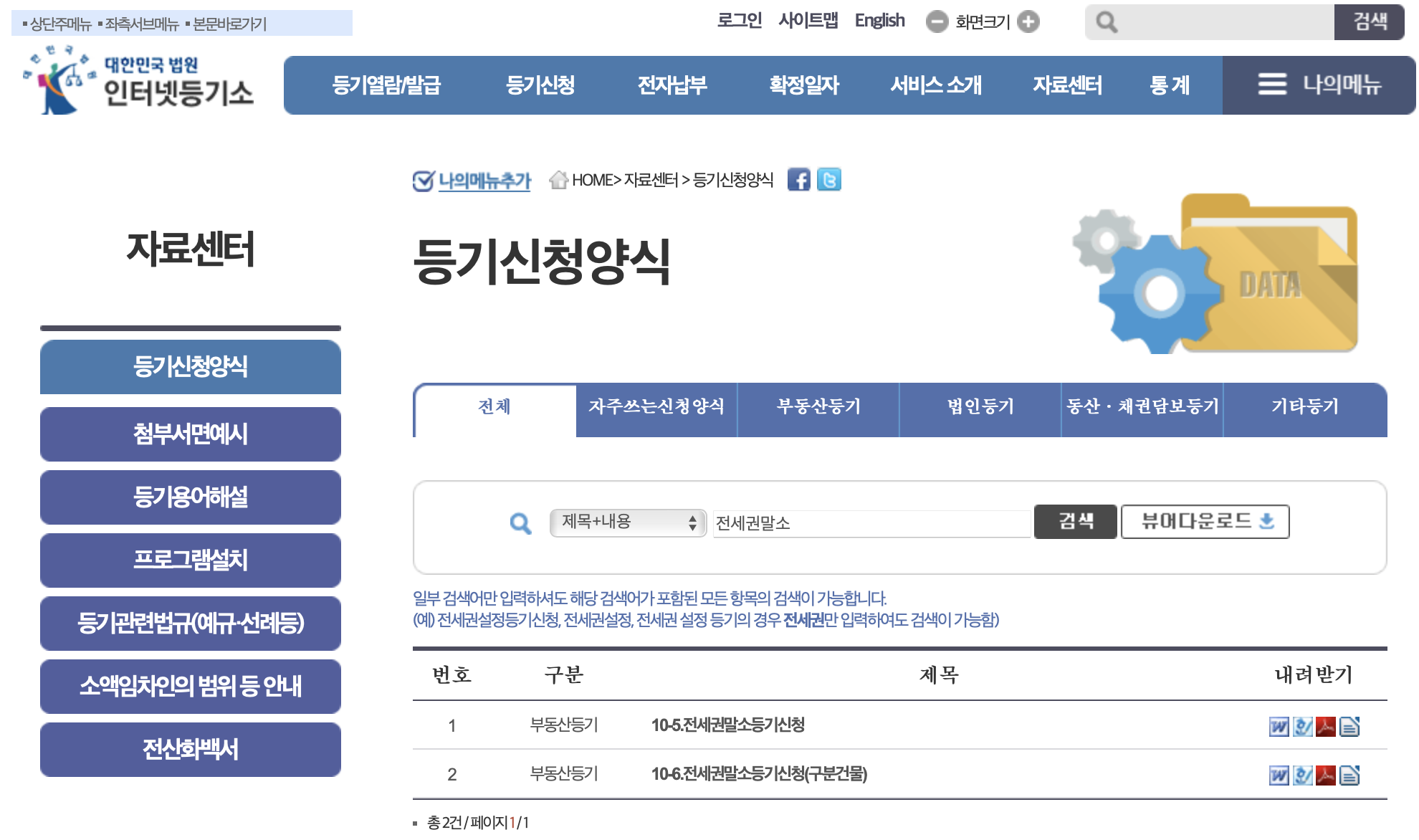Increase screen size with plus icon
Viewport: 1419px width, 840px height.
click(x=1028, y=22)
